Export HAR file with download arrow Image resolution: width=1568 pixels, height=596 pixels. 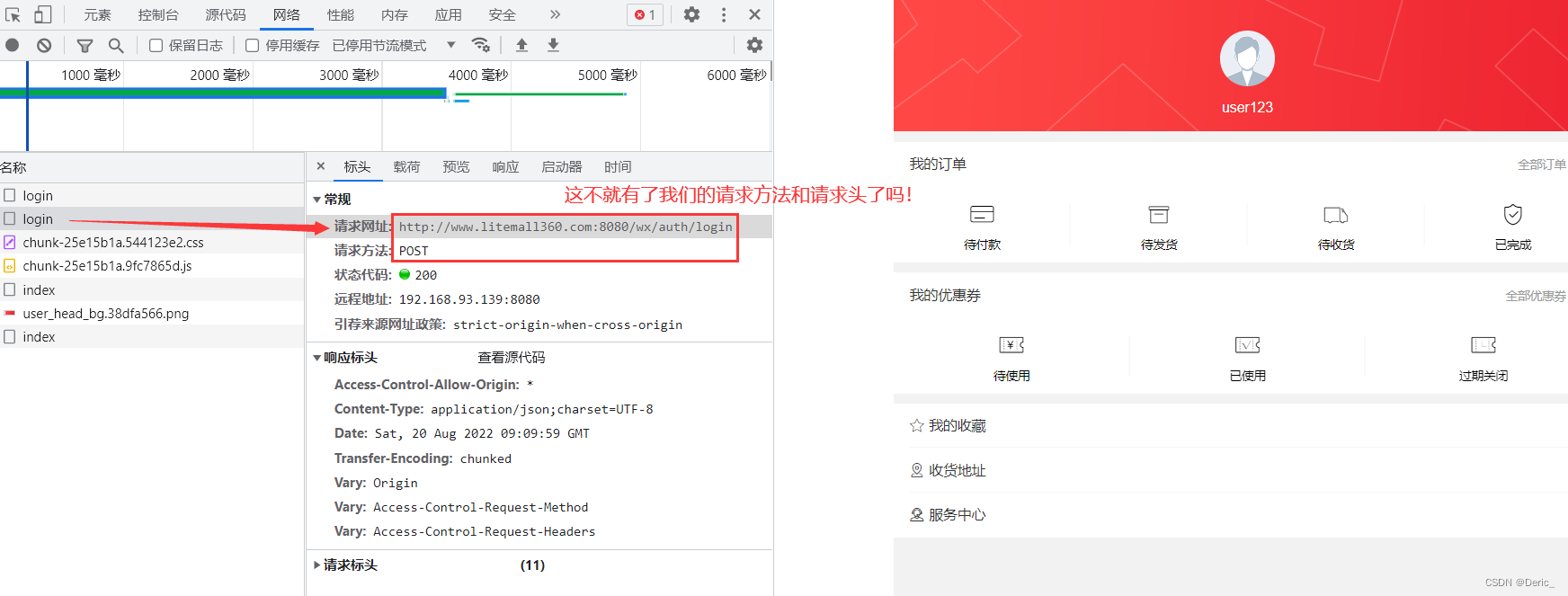(553, 45)
